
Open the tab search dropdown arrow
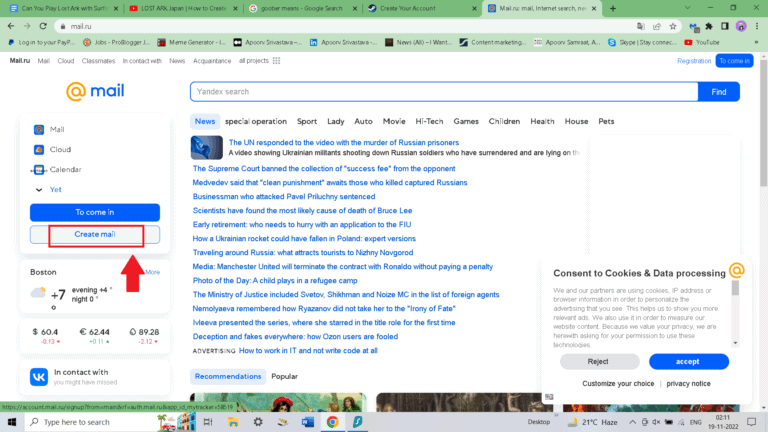688,8
